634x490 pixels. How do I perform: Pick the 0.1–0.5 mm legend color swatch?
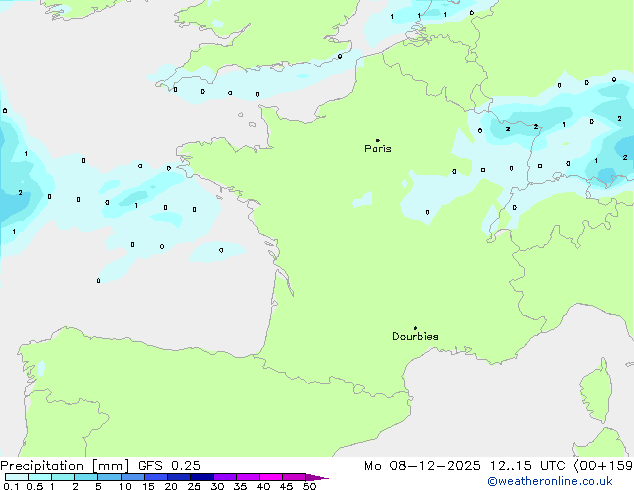pyautogui.click(x=17, y=477)
